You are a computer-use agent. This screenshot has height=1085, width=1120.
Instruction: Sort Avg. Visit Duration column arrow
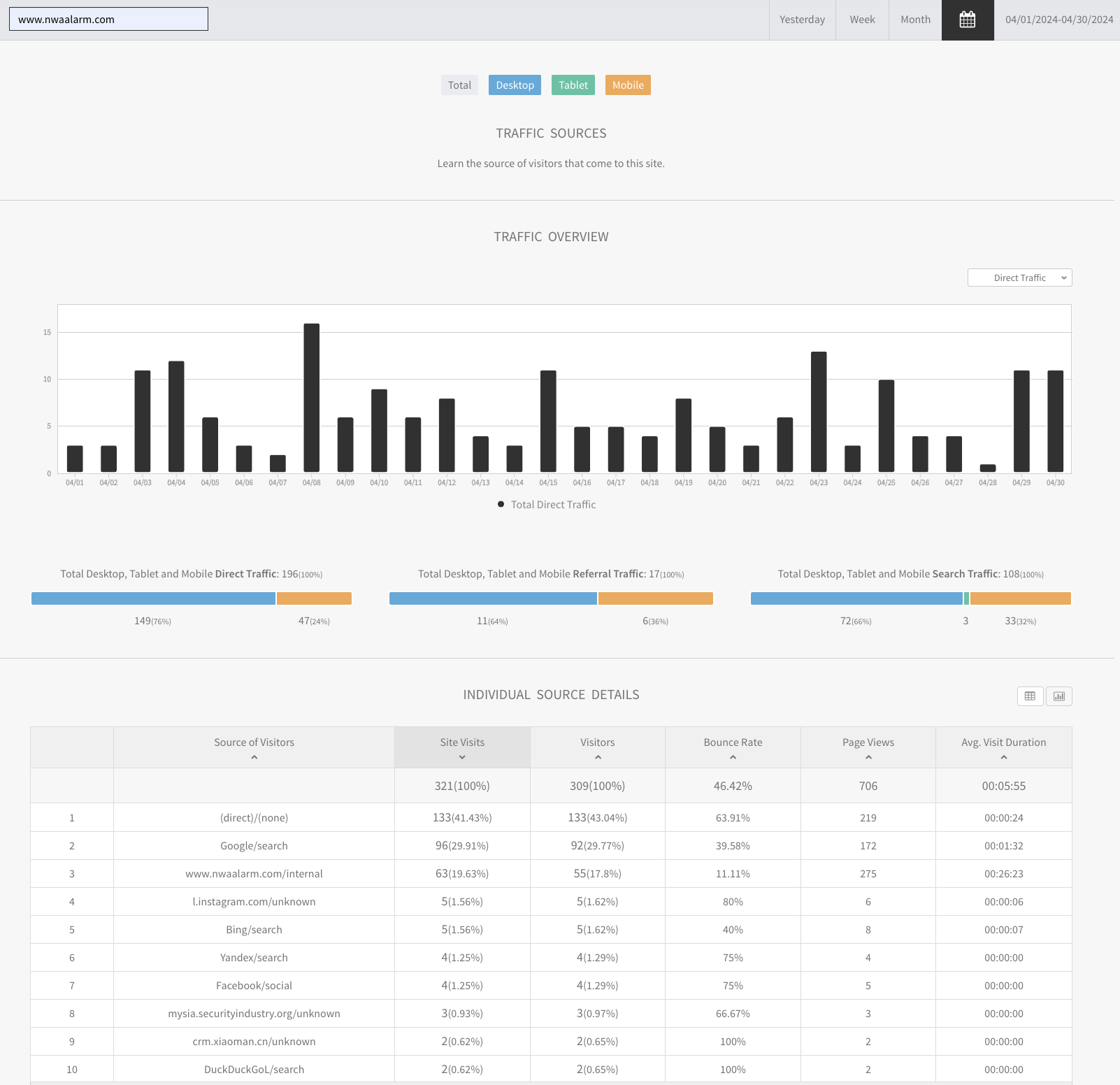(1004, 757)
